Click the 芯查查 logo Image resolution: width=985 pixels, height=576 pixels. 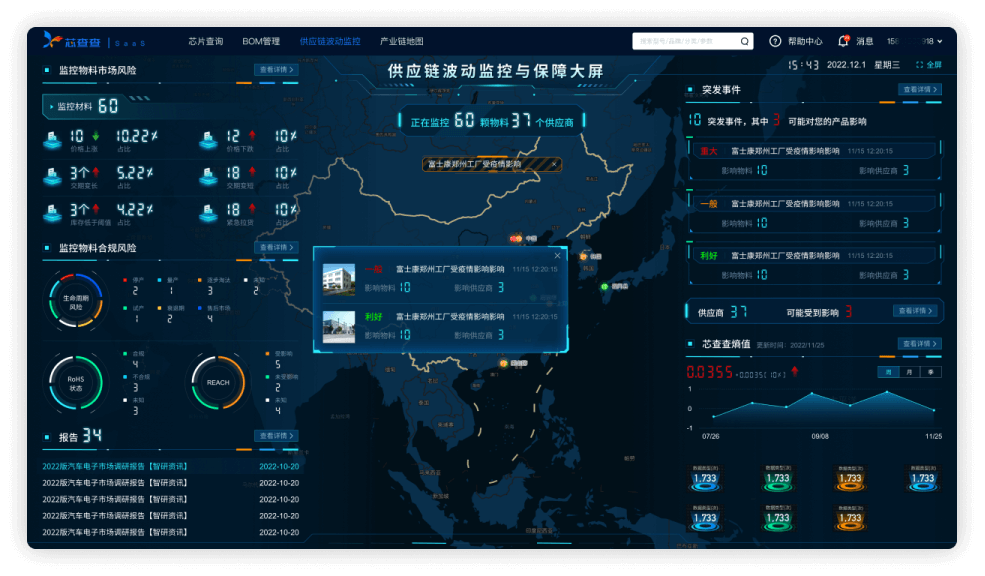(70, 41)
